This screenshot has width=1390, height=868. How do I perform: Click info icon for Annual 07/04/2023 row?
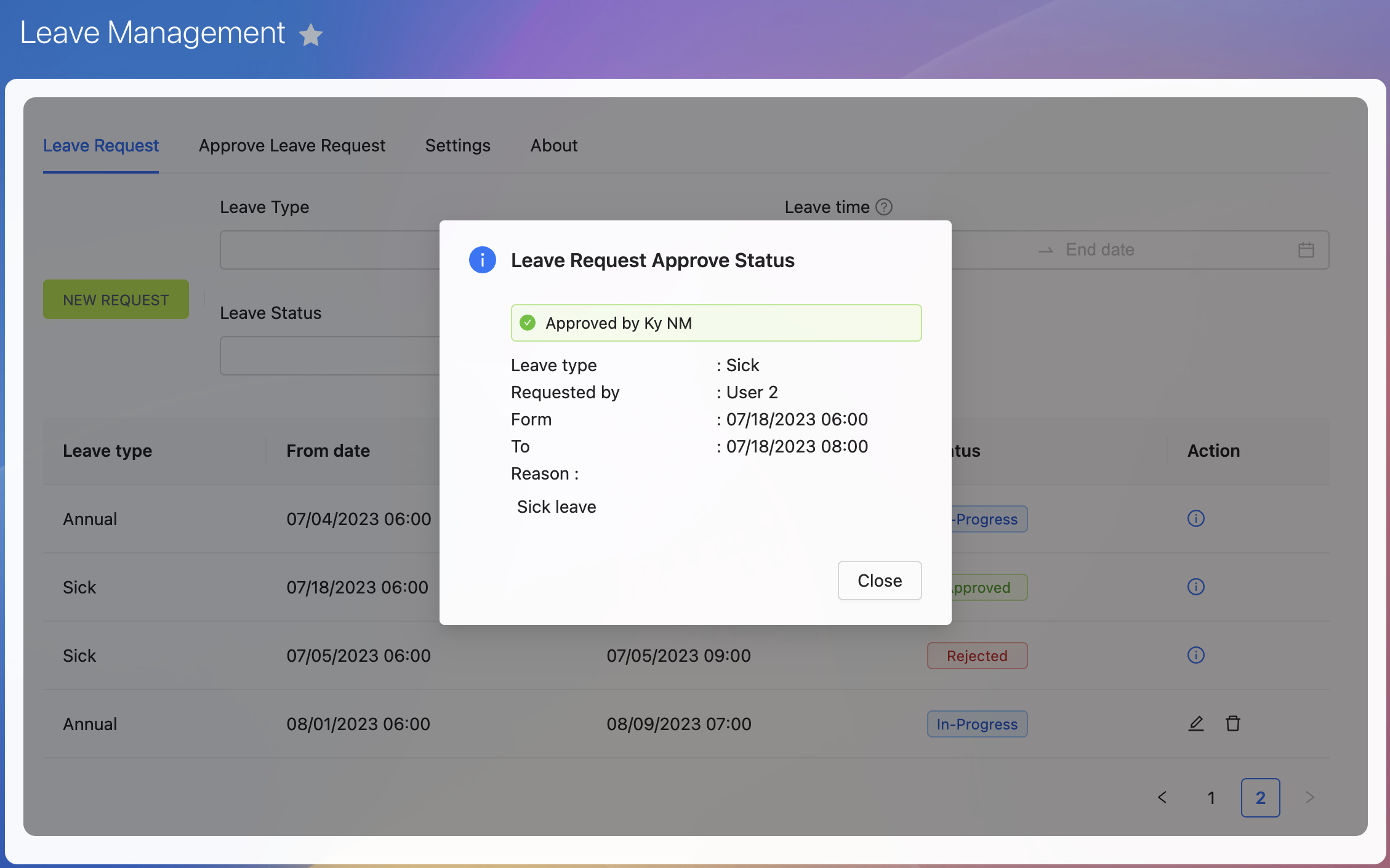click(x=1195, y=519)
